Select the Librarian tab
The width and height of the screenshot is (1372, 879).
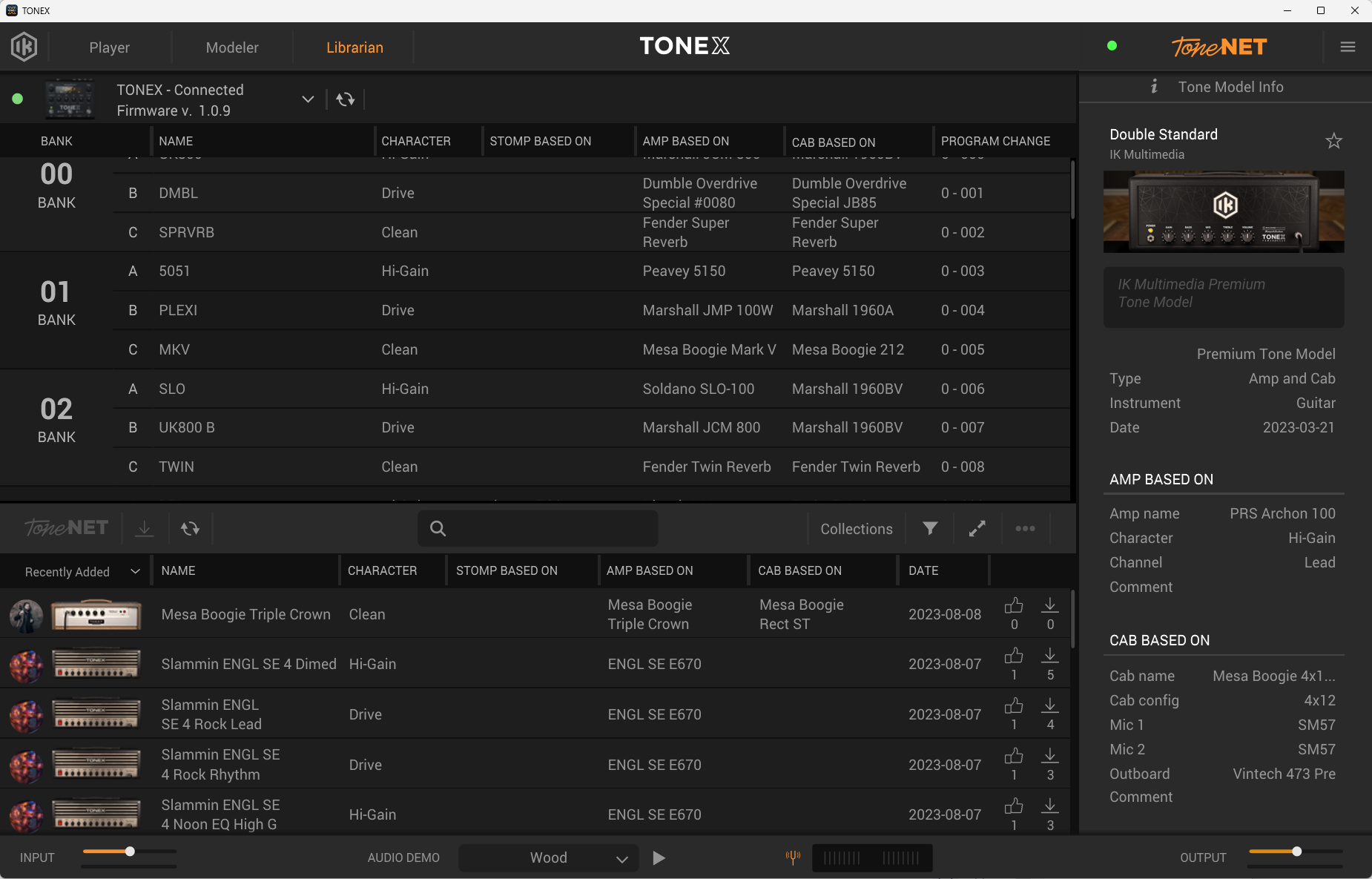point(354,47)
